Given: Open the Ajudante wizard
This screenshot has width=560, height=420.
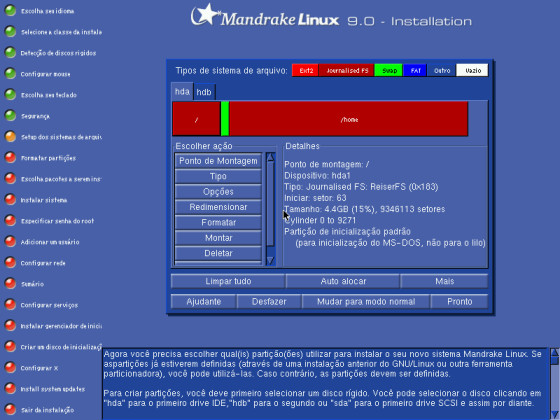Looking at the screenshot, I should coord(204,301).
